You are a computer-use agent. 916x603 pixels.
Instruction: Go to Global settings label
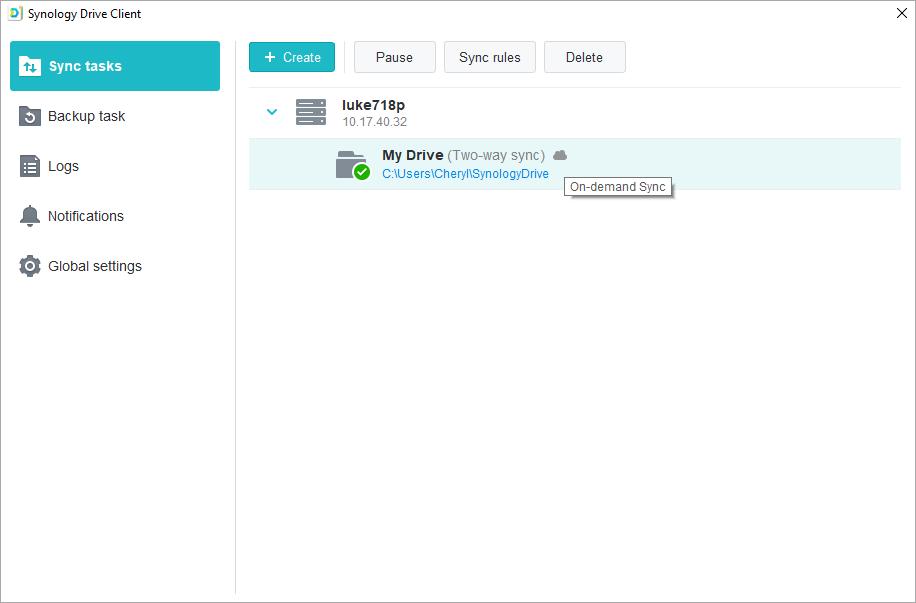pos(95,266)
